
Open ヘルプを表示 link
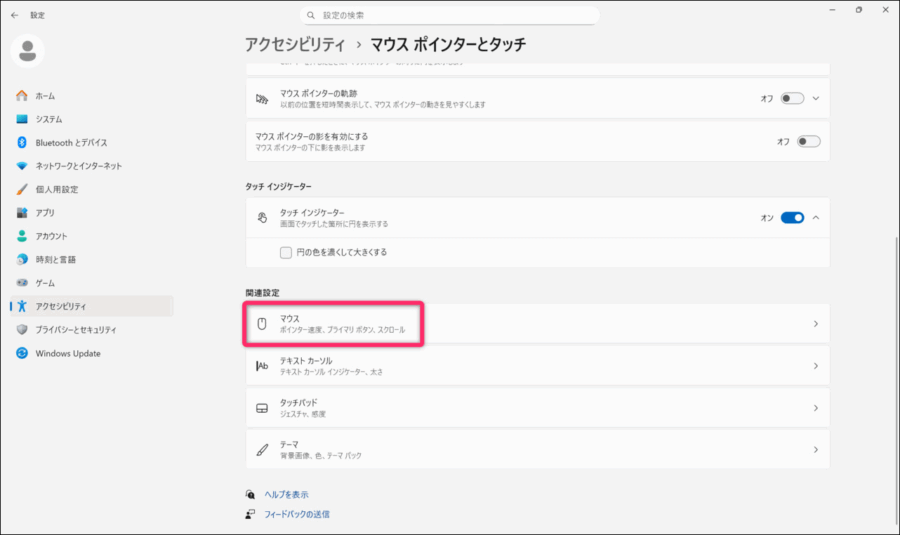click(x=286, y=494)
